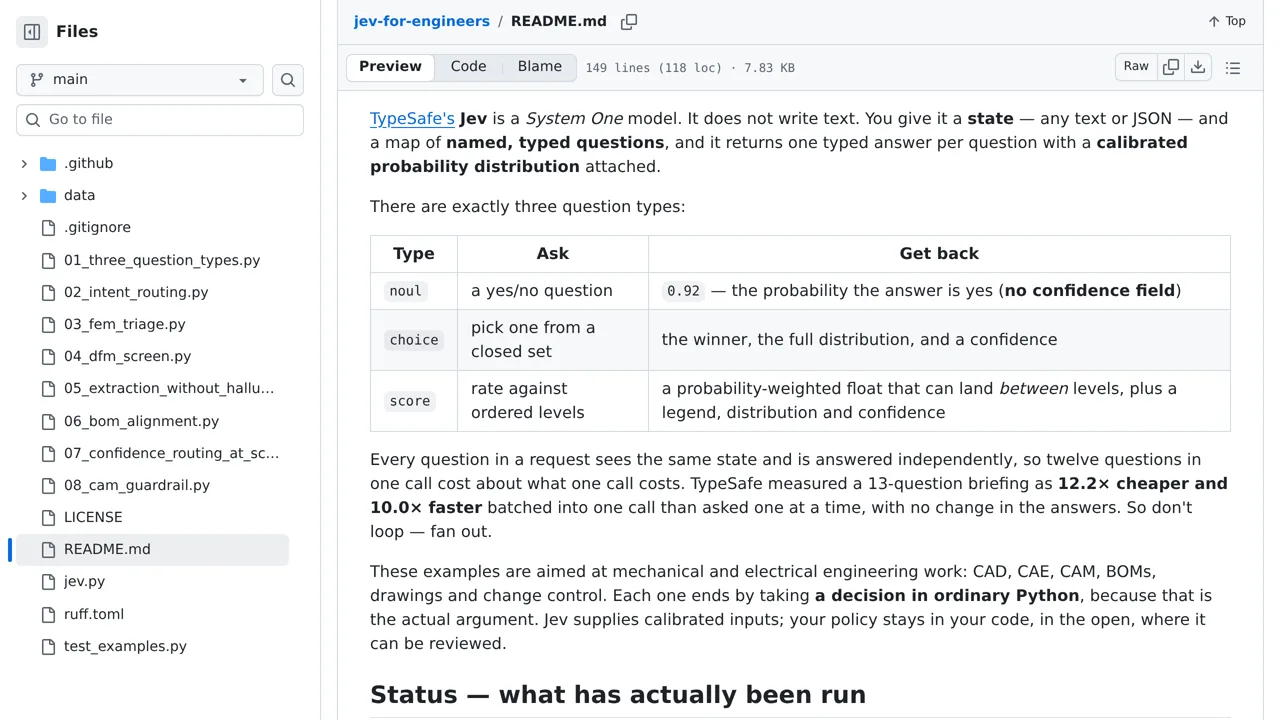Switch to the Code tab
The width and height of the screenshot is (1280, 720).
coord(468,67)
